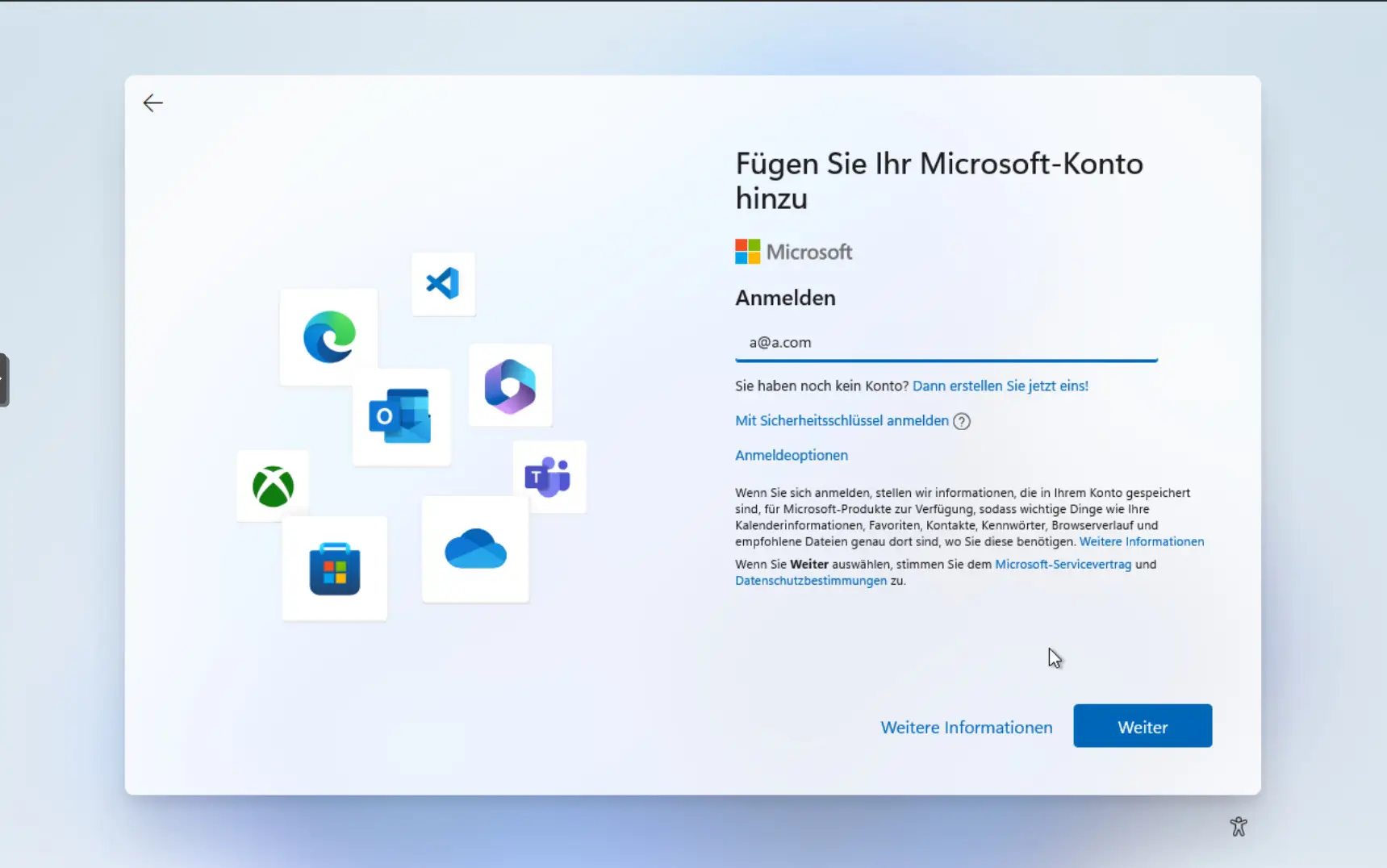Open help icon next to Sicherheitsschlüssel link
Viewport: 1387px width, 868px height.
pyautogui.click(x=962, y=421)
